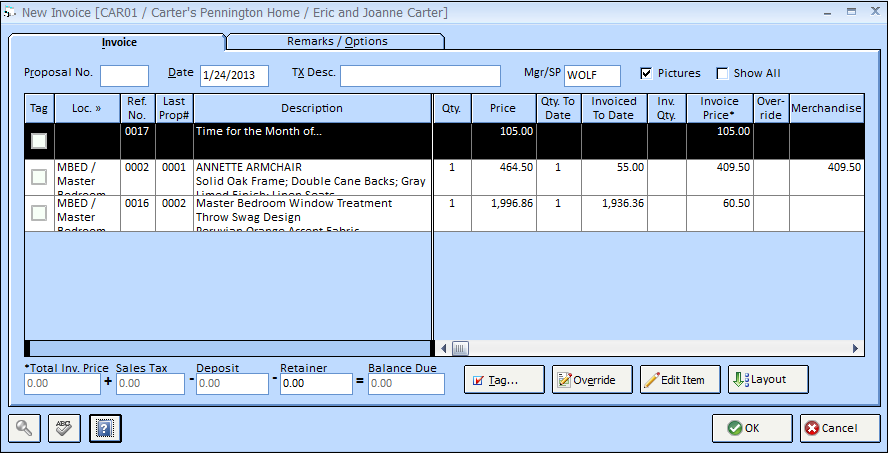Image resolution: width=888 pixels, height=453 pixels.
Task: Click into the Proposal No. field
Action: coord(125,76)
